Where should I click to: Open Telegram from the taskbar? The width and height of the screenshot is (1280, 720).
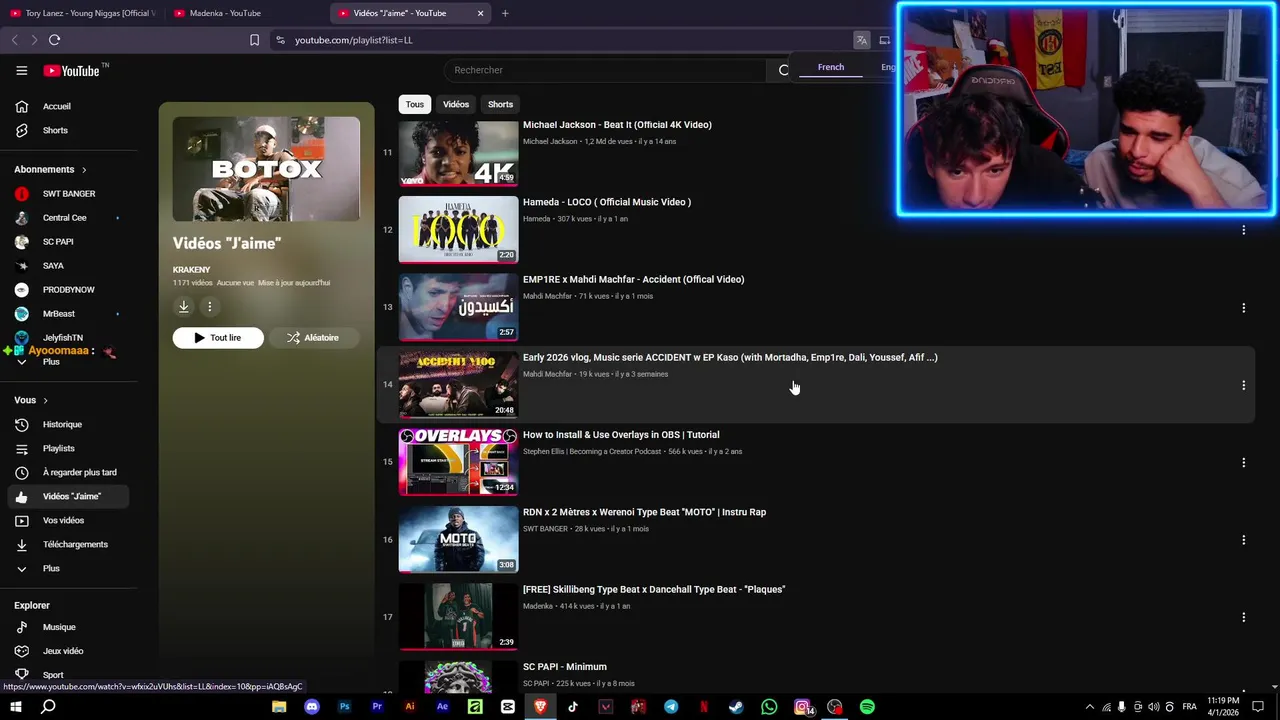tap(671, 707)
